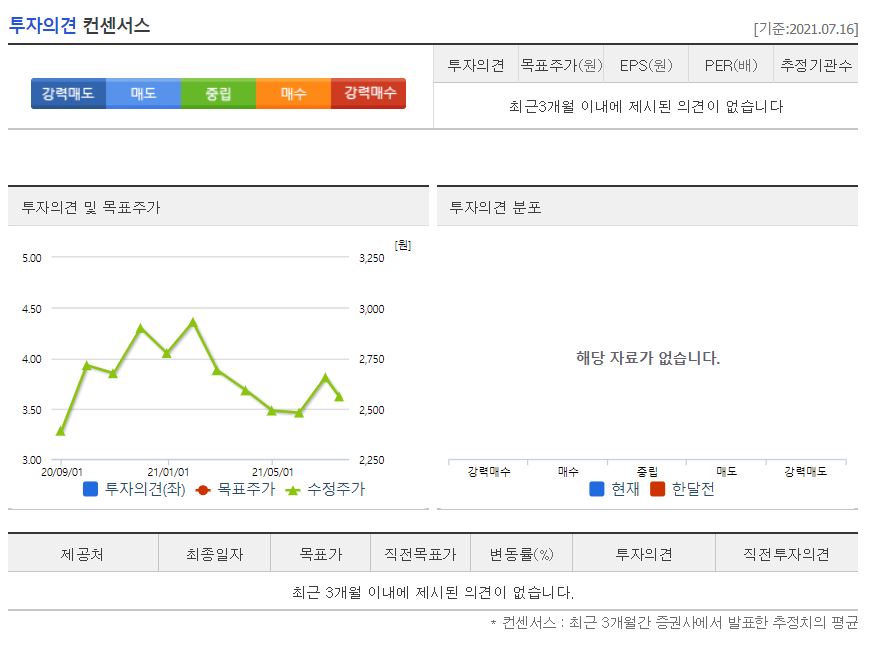Select the 중립 rating button

(x=218, y=93)
